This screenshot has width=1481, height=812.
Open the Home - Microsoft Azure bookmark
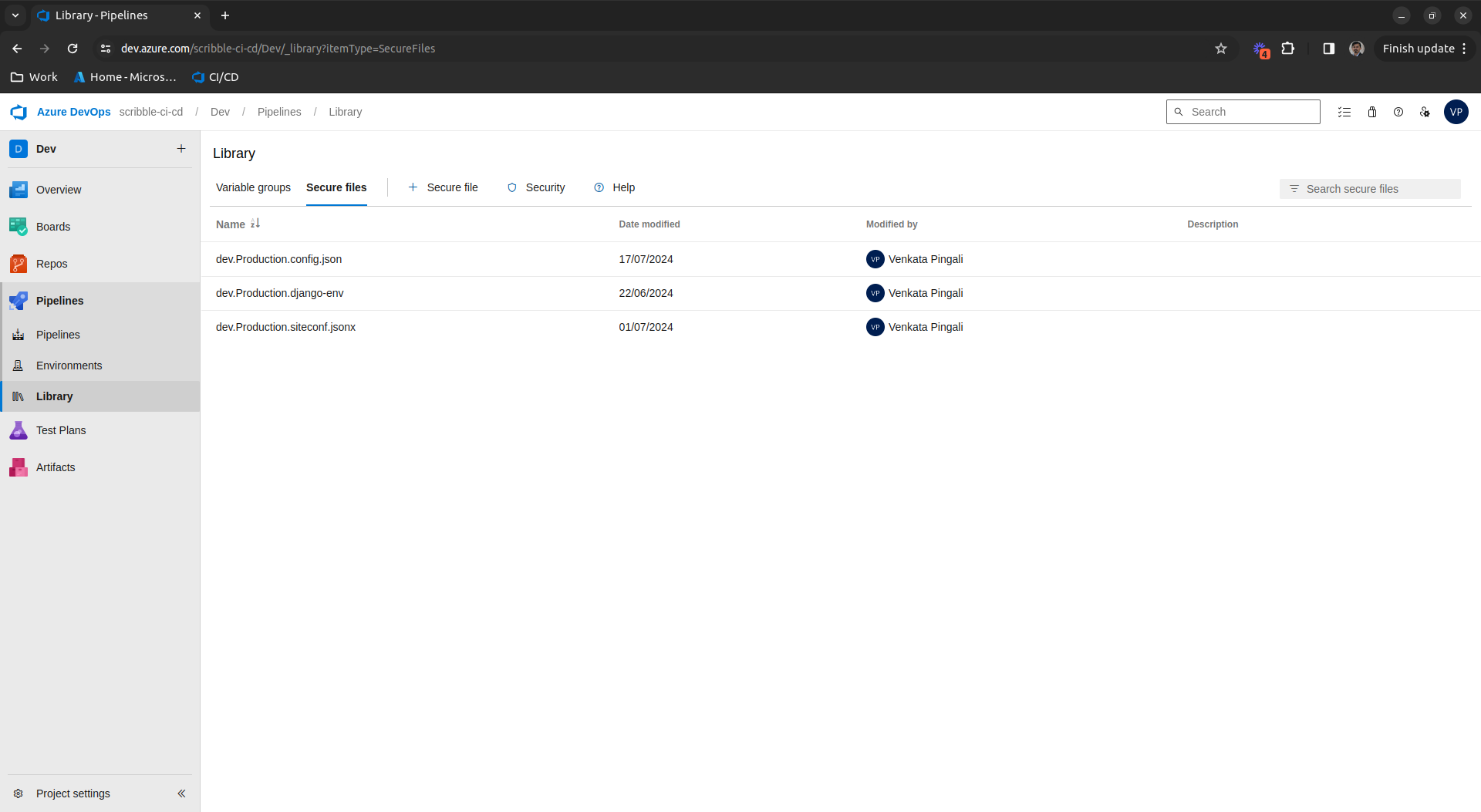125,77
